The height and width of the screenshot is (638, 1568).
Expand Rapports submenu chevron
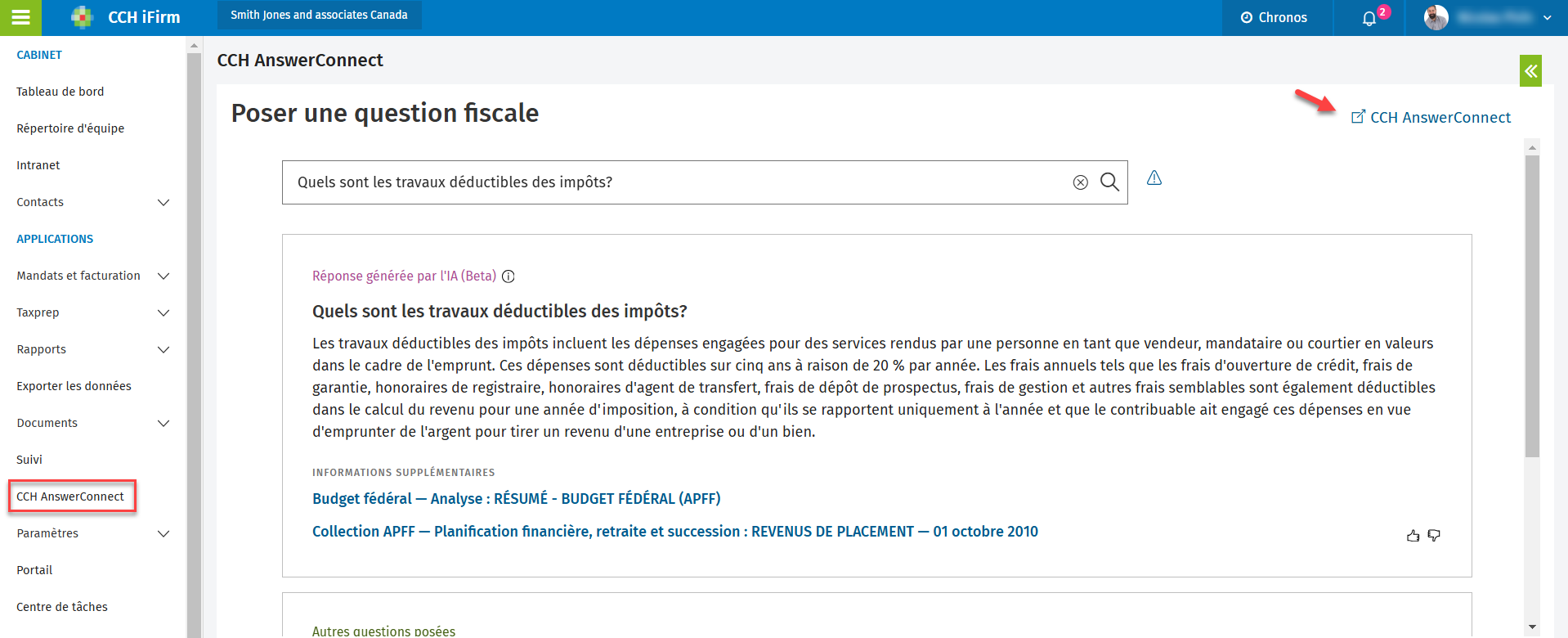[164, 349]
